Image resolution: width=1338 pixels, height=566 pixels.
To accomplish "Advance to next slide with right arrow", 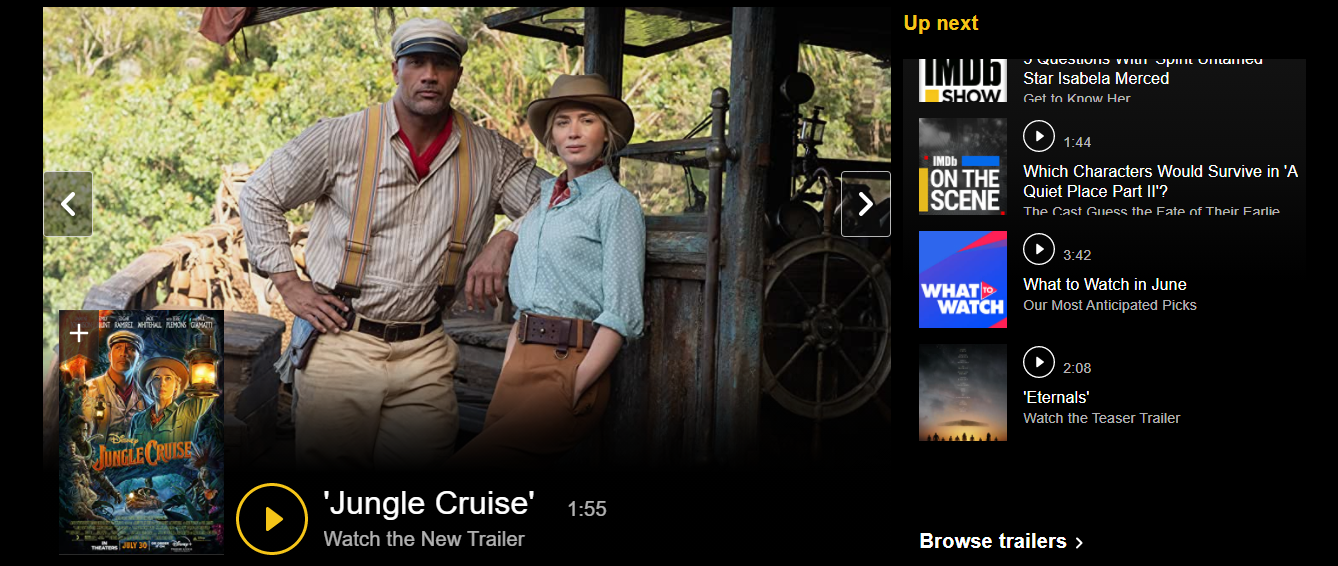I will (866, 204).
